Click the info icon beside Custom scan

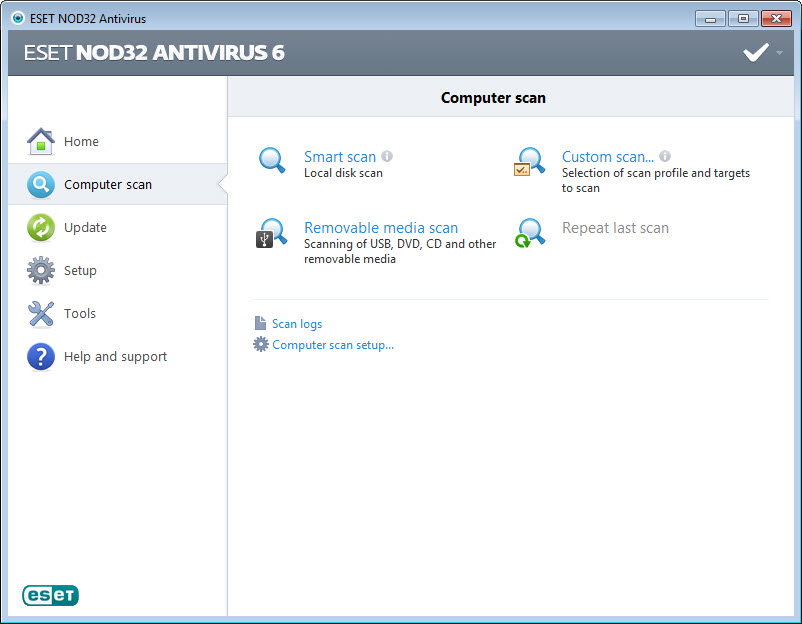pyautogui.click(x=665, y=156)
